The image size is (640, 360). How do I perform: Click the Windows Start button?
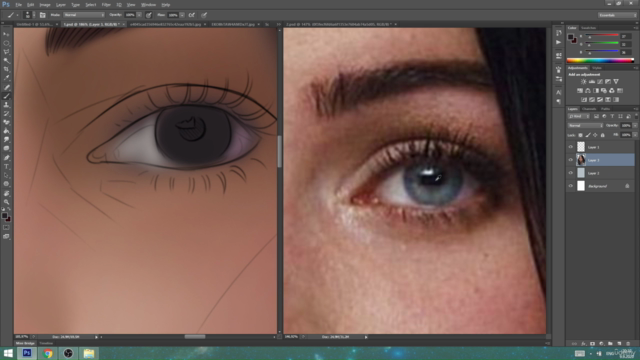pyautogui.click(x=8, y=353)
